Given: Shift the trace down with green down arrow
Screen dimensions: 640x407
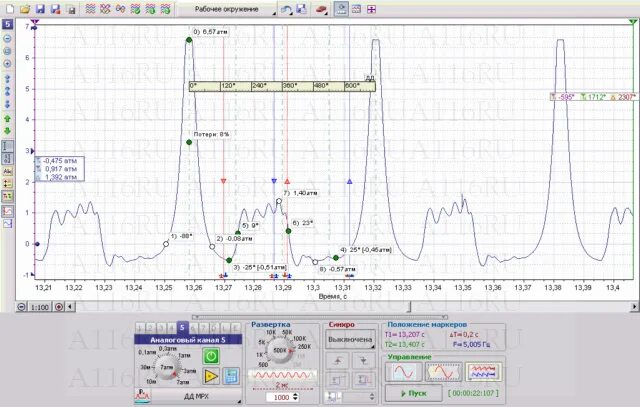Looking at the screenshot, I should click(x=7, y=131).
